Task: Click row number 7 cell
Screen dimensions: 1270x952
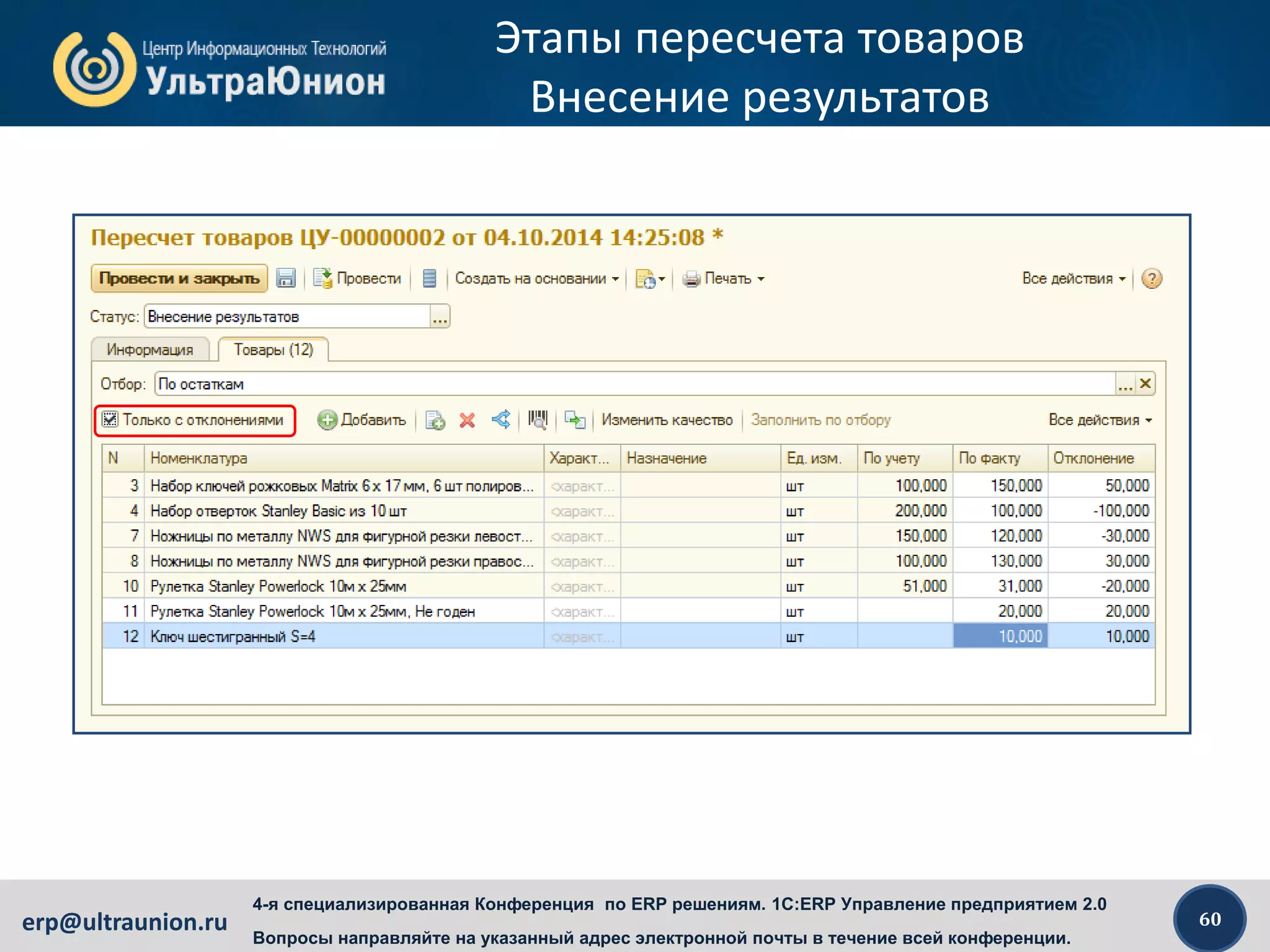Action: pos(123,536)
